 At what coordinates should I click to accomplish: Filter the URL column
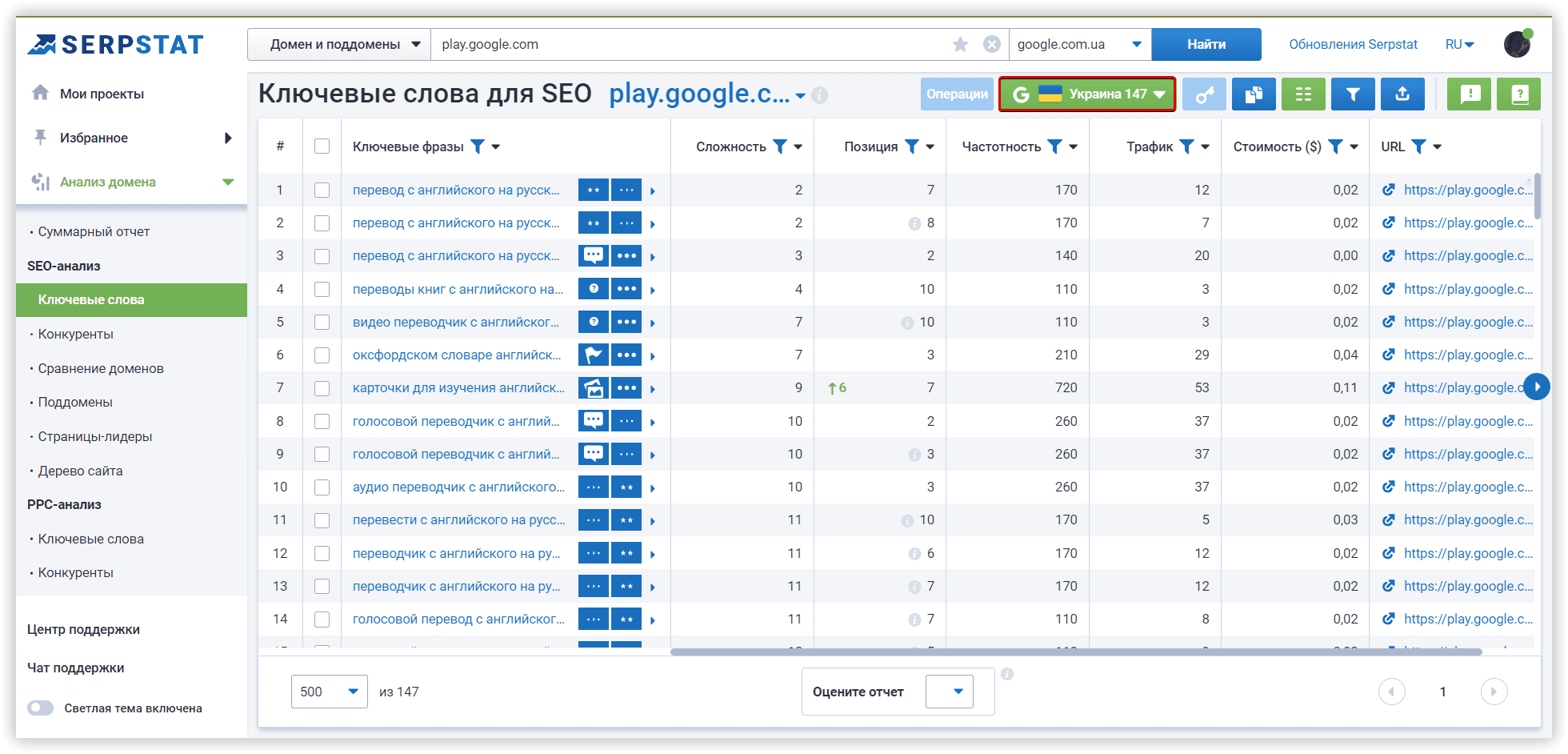1419,146
